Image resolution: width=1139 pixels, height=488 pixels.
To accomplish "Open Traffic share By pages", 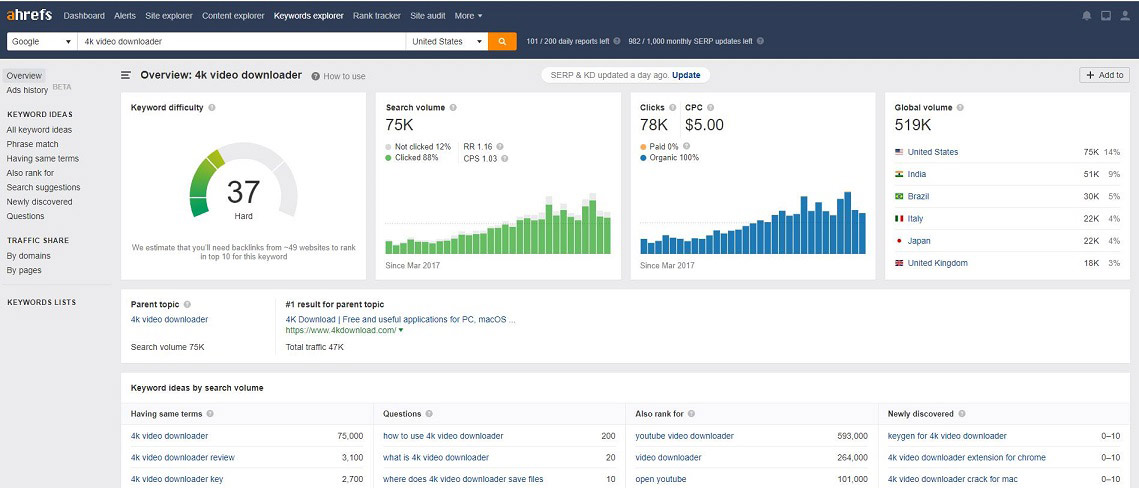I will (x=24, y=270).
